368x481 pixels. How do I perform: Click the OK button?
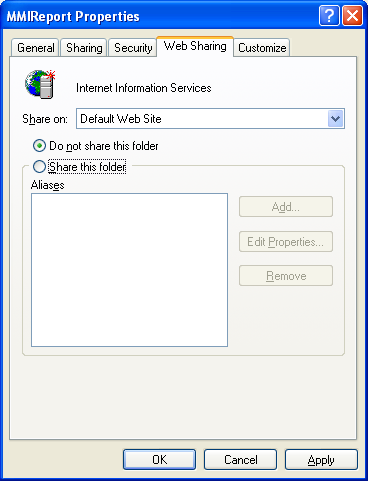coord(159,460)
